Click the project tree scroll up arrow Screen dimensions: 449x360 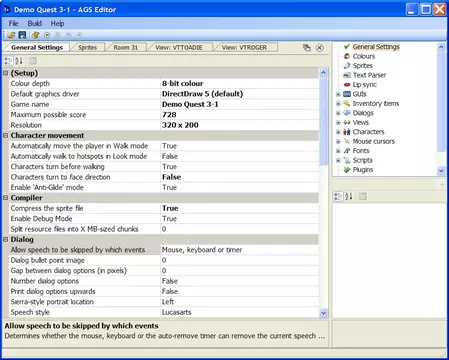pyautogui.click(x=441, y=47)
